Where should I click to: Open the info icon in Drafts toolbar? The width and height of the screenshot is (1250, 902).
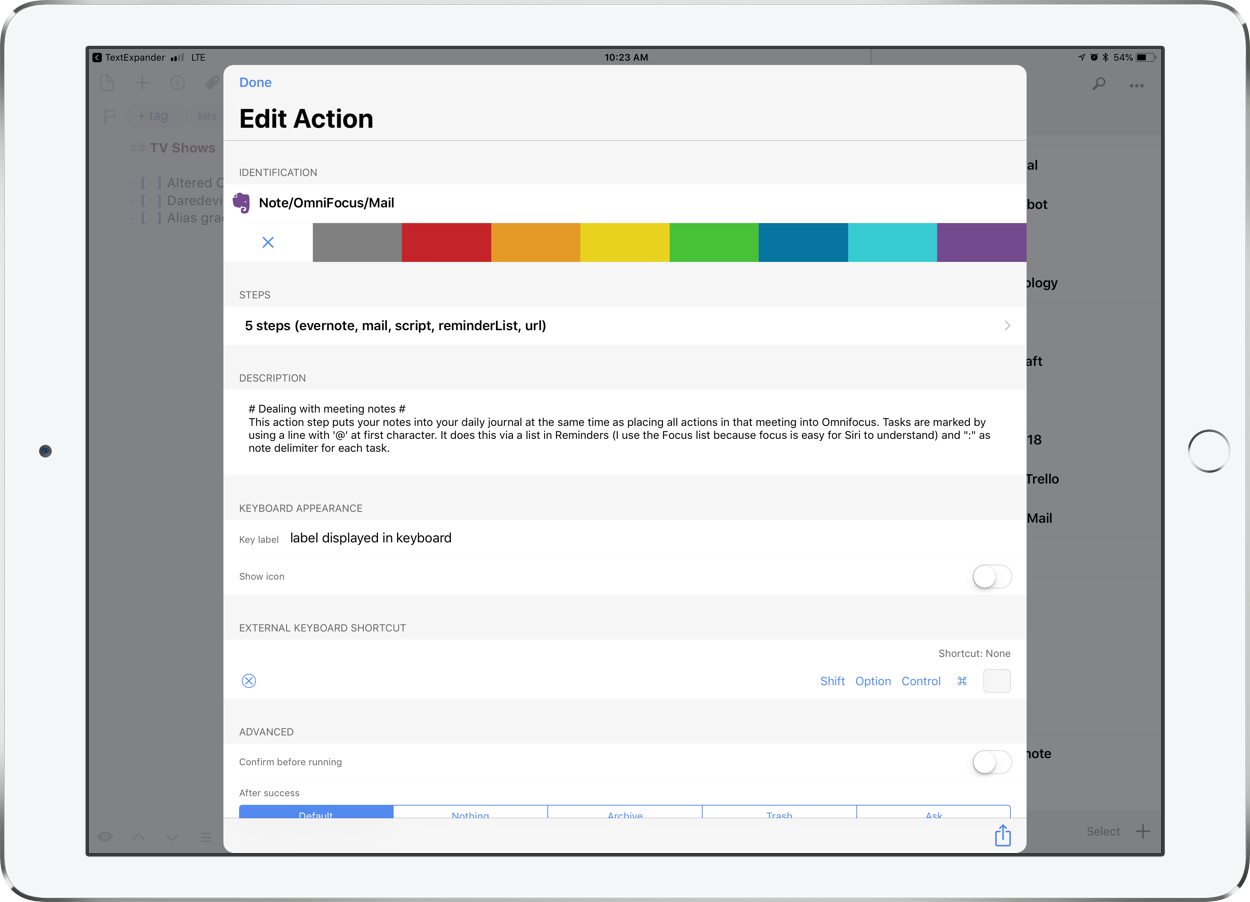pyautogui.click(x=177, y=83)
